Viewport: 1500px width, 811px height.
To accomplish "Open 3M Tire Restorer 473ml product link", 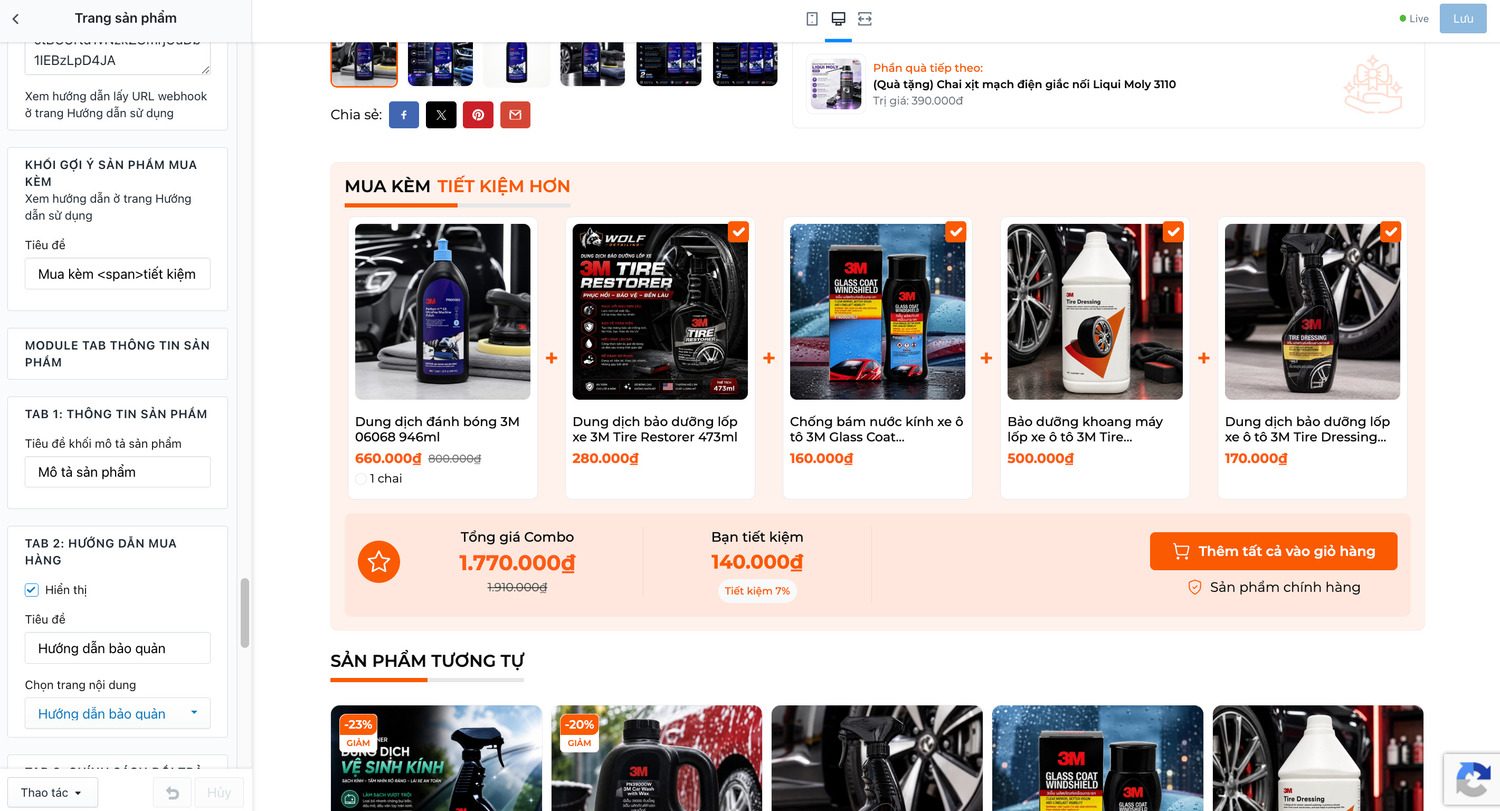I will [655, 429].
